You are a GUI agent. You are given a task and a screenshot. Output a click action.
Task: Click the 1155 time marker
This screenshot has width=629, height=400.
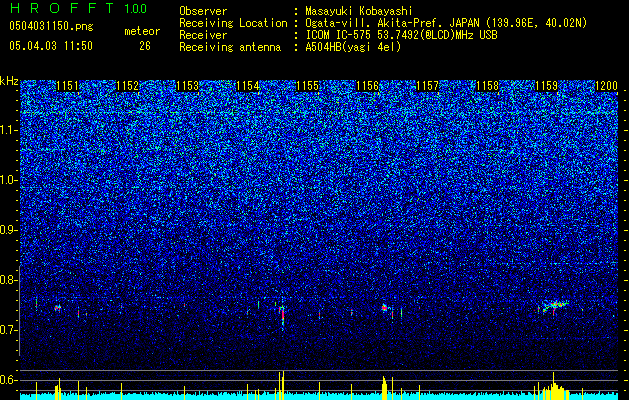[307, 86]
